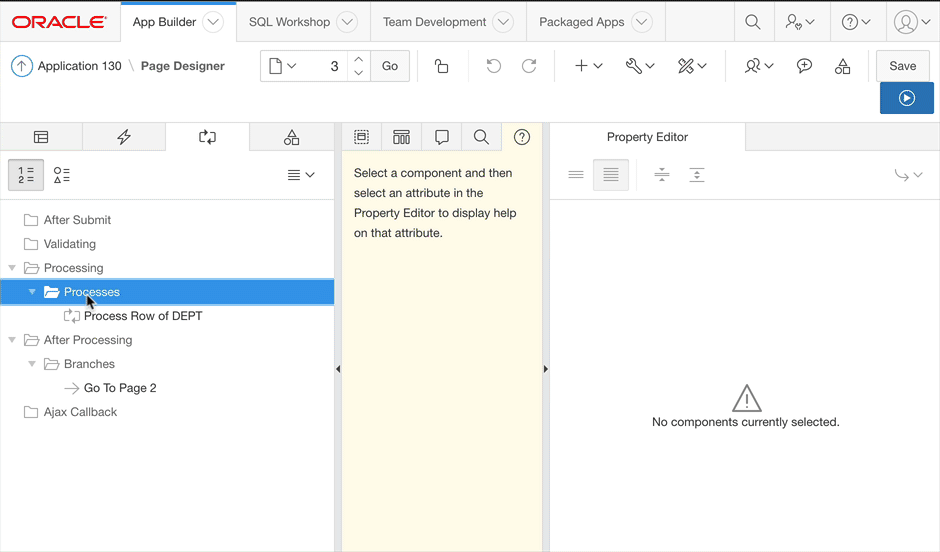Switch to the Page Shared Components tab
Viewport: 940px width, 552px height.
click(291, 137)
